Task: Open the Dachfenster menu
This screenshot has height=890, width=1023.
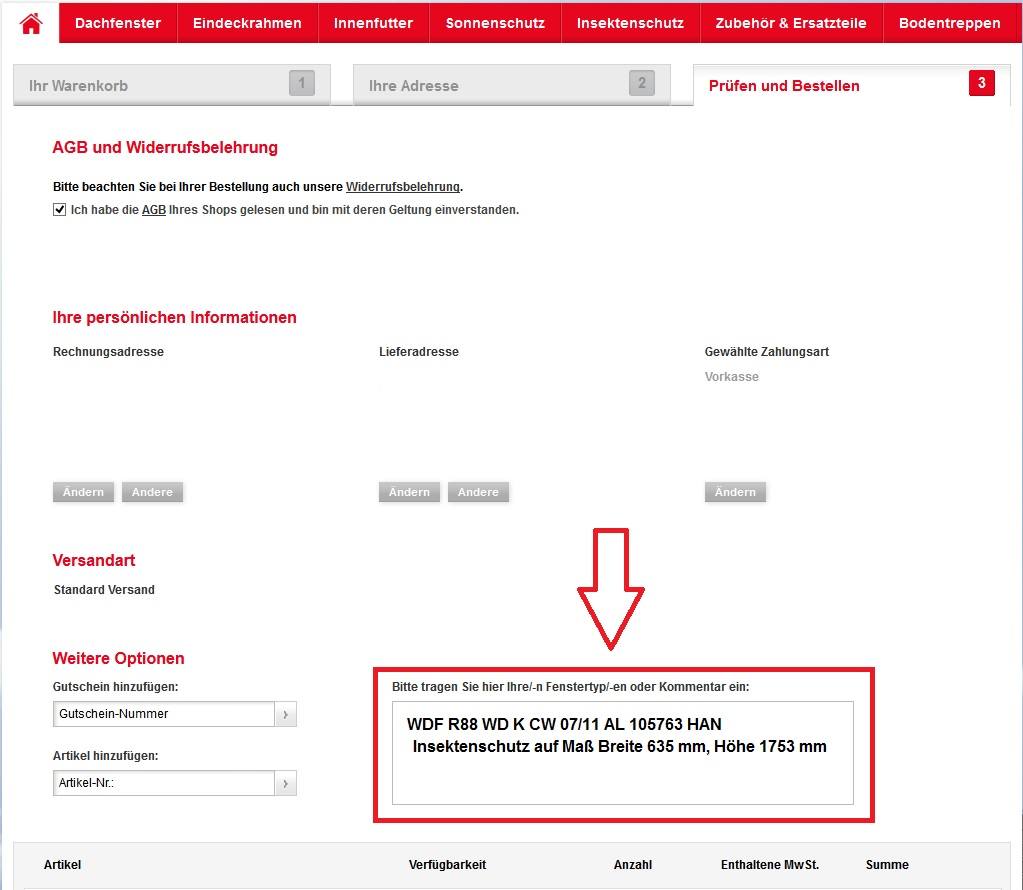Action: [x=118, y=23]
